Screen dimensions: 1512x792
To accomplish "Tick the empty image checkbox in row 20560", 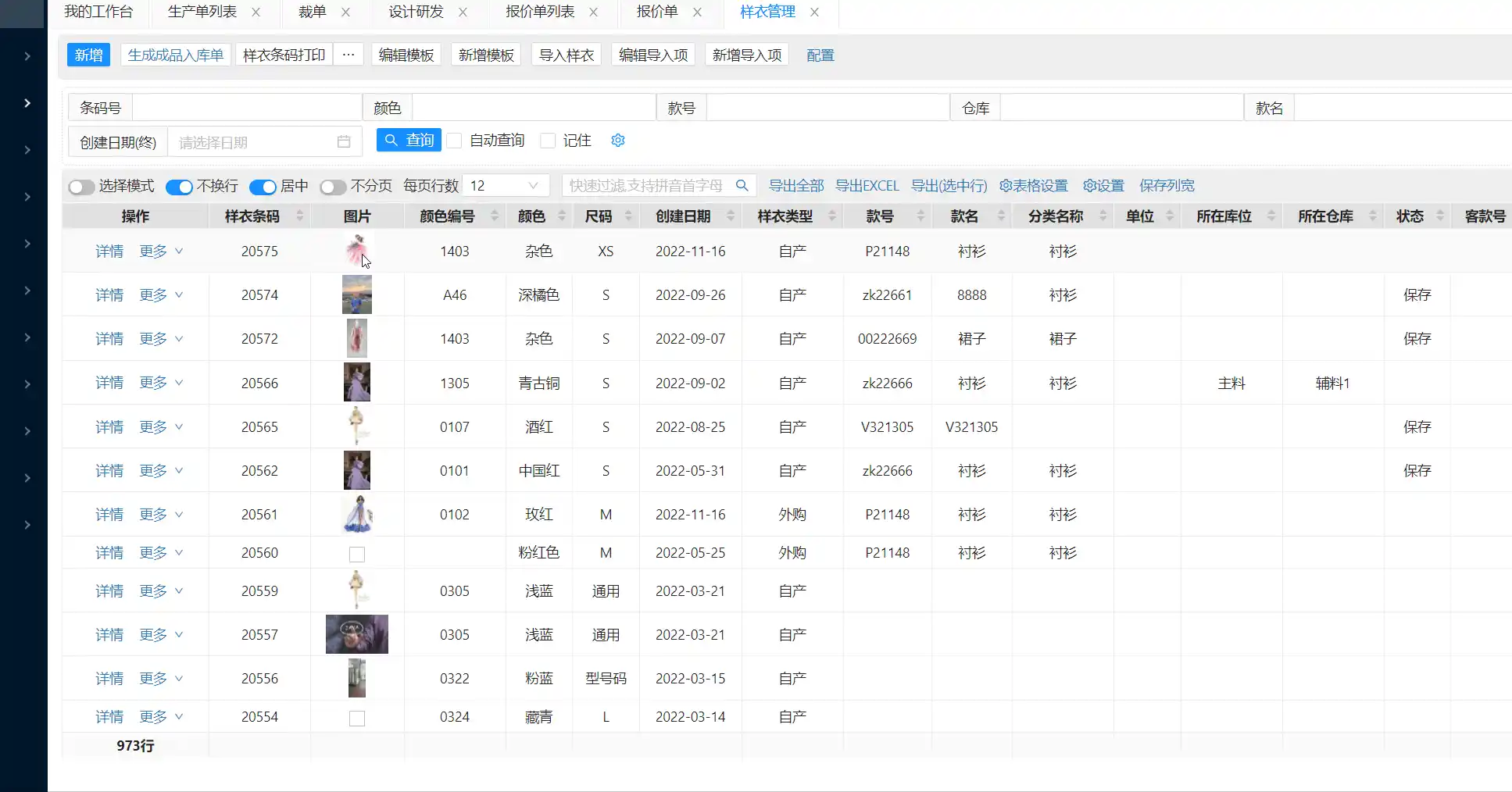I will point(357,554).
